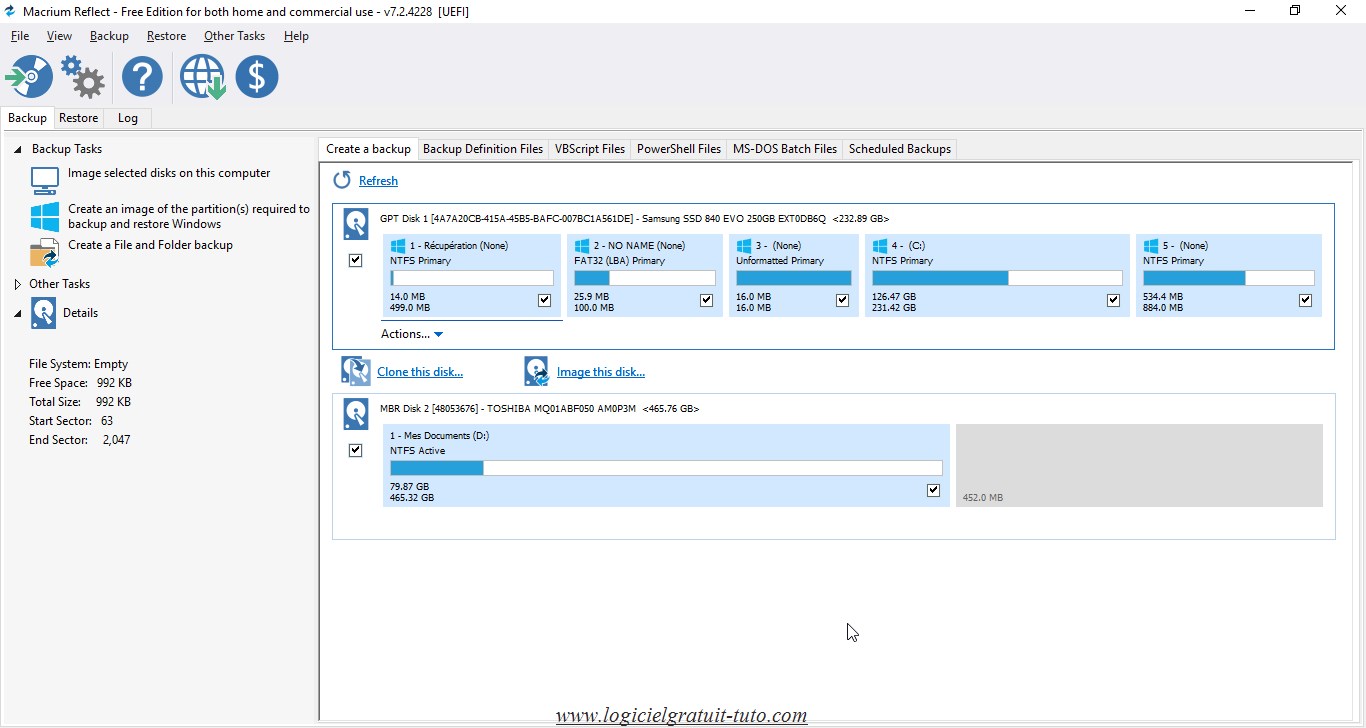Select the Backup tab
The width and height of the screenshot is (1366, 728).
click(x=27, y=118)
